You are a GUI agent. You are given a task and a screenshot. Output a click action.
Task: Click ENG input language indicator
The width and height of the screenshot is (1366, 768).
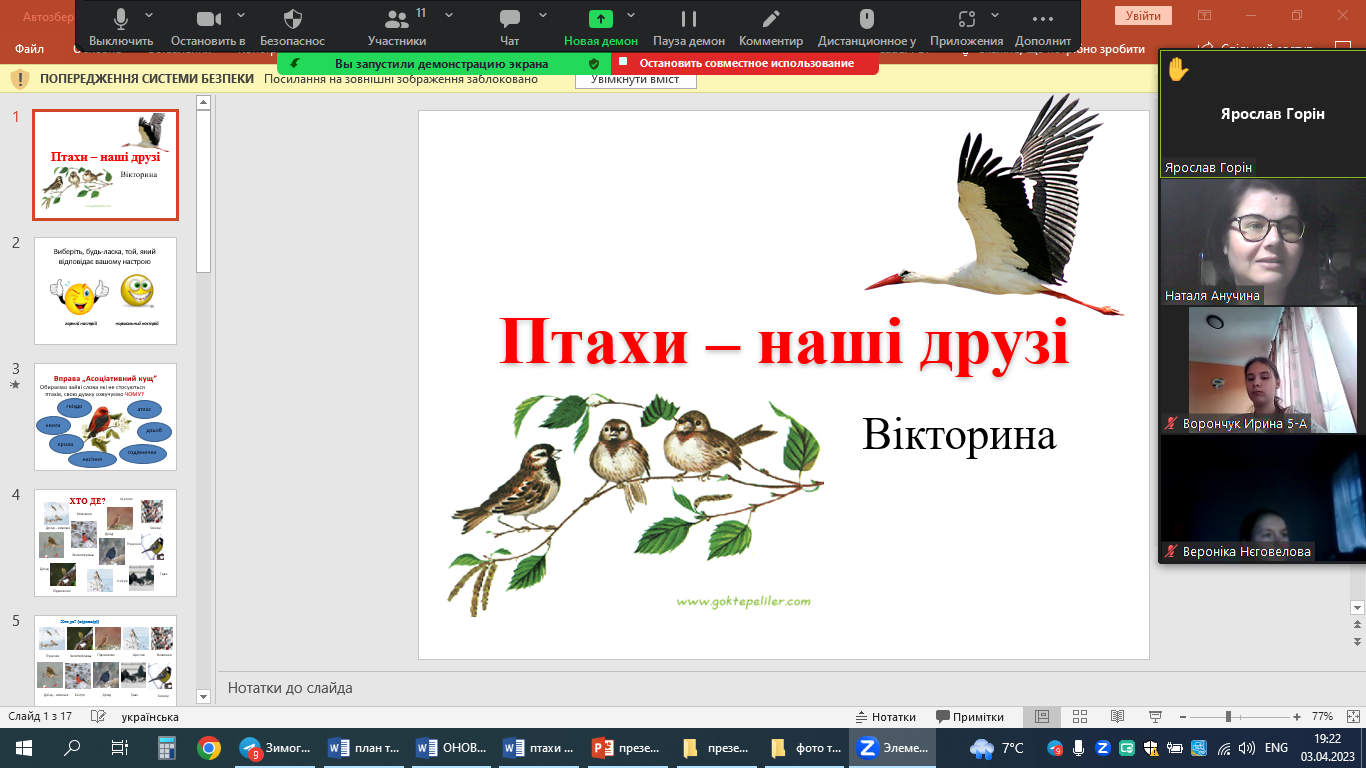tap(1276, 748)
